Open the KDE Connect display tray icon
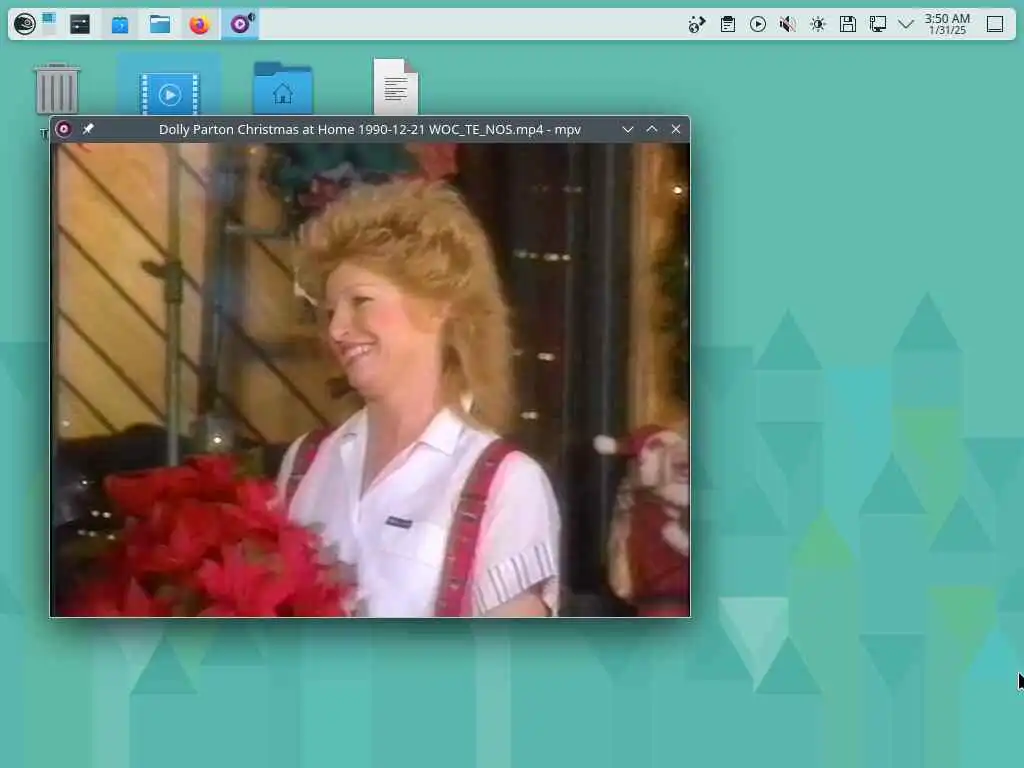 (x=878, y=24)
